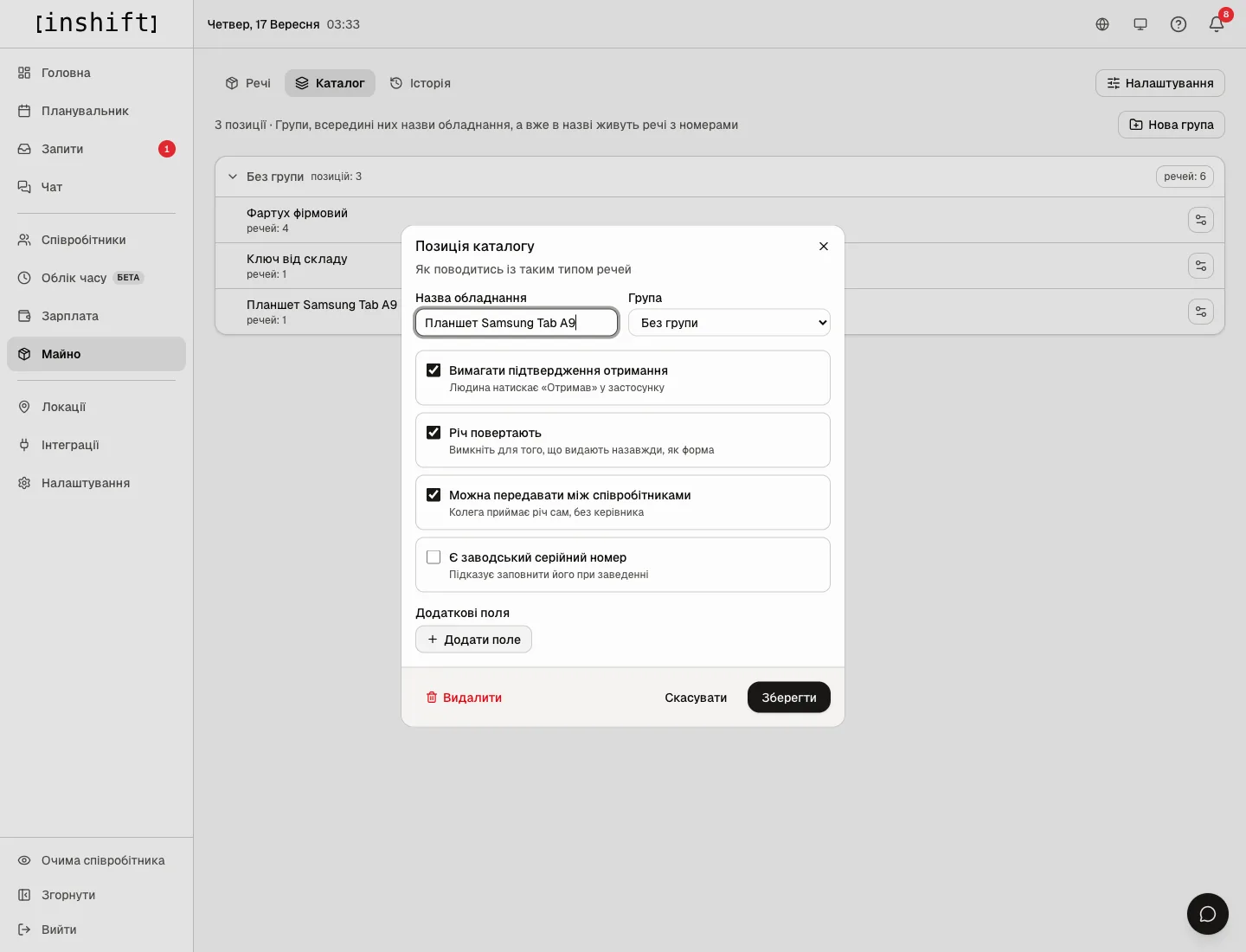The height and width of the screenshot is (952, 1246).
Task: Toggle the Річ повертають checkbox
Action: (x=434, y=433)
